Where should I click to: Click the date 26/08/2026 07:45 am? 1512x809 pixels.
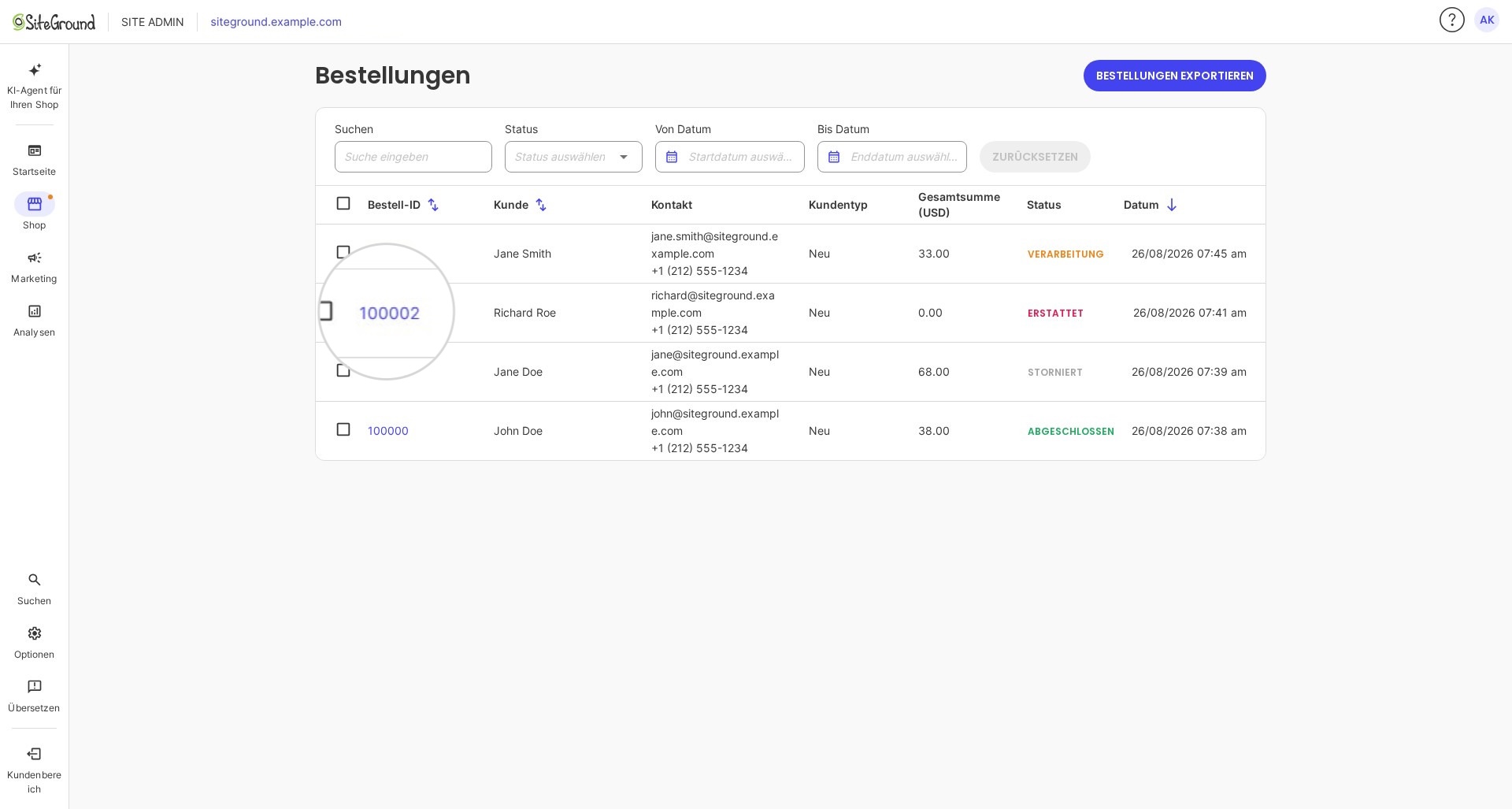coord(1189,254)
